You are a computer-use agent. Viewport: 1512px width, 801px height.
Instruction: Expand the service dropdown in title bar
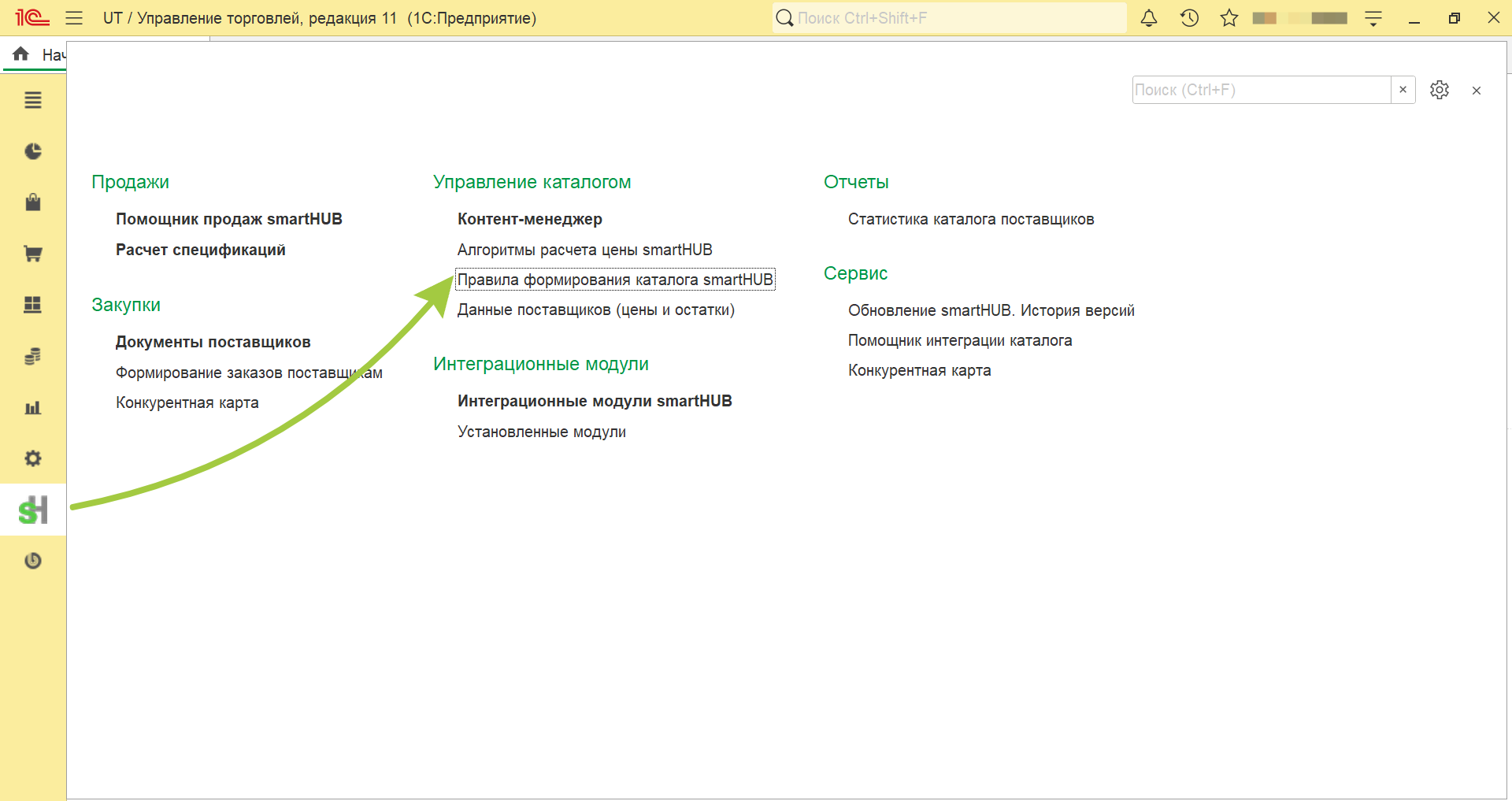(x=1373, y=18)
